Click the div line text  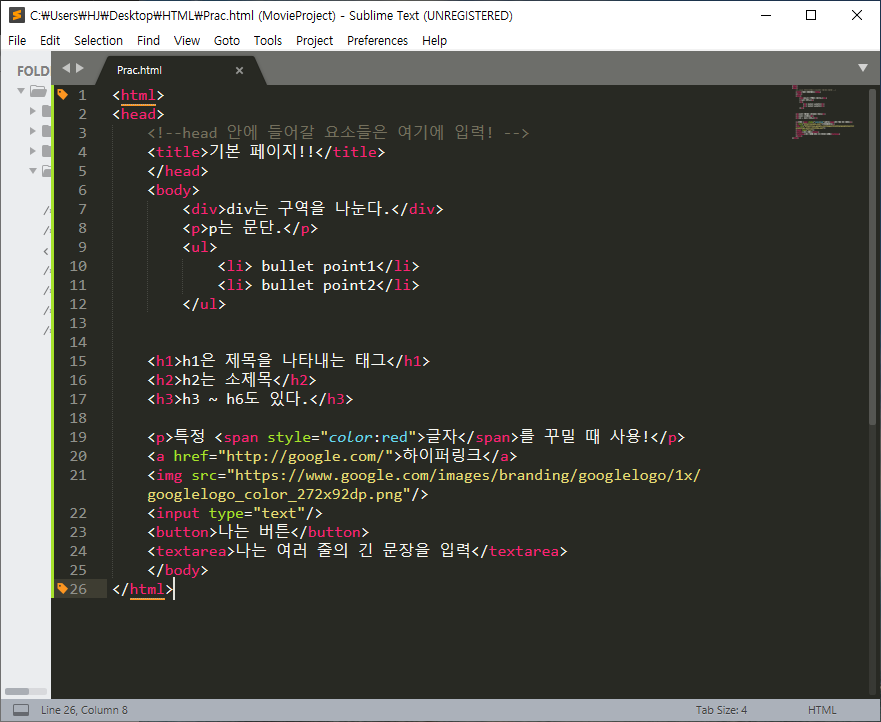coord(313,209)
